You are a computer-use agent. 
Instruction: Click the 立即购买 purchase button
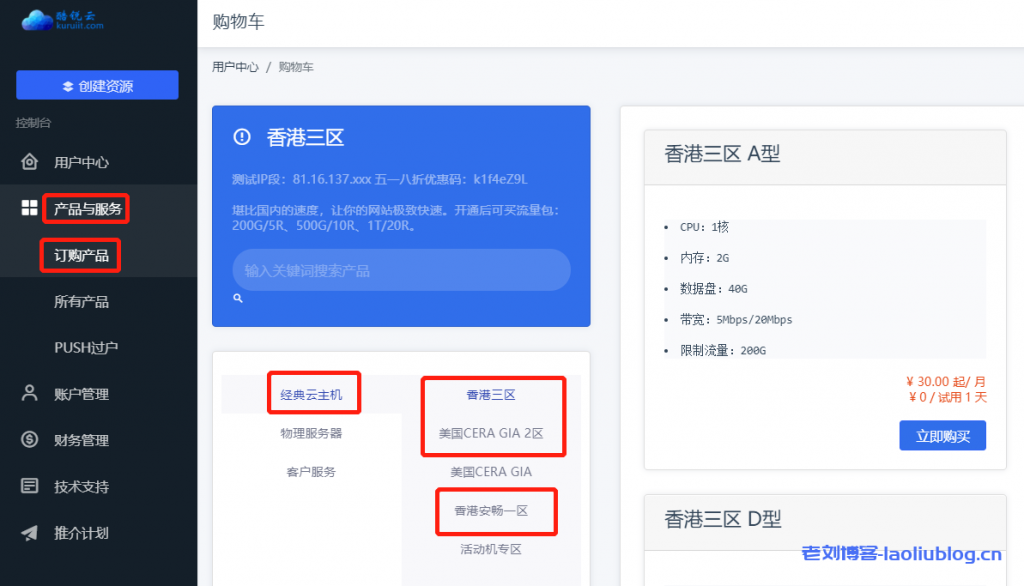[x=941, y=435]
